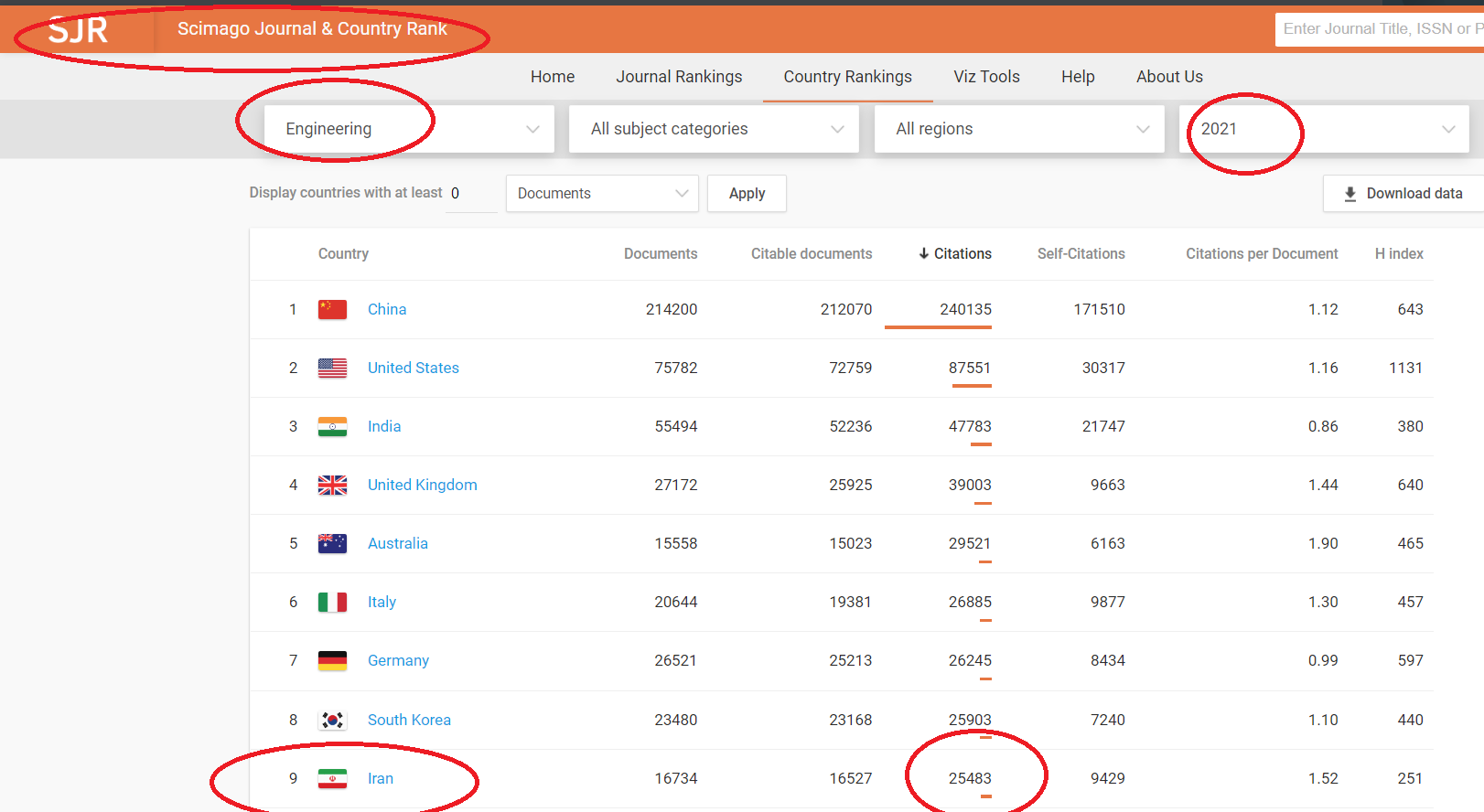Open the India country link
The image size is (1484, 812).
pyautogui.click(x=384, y=426)
